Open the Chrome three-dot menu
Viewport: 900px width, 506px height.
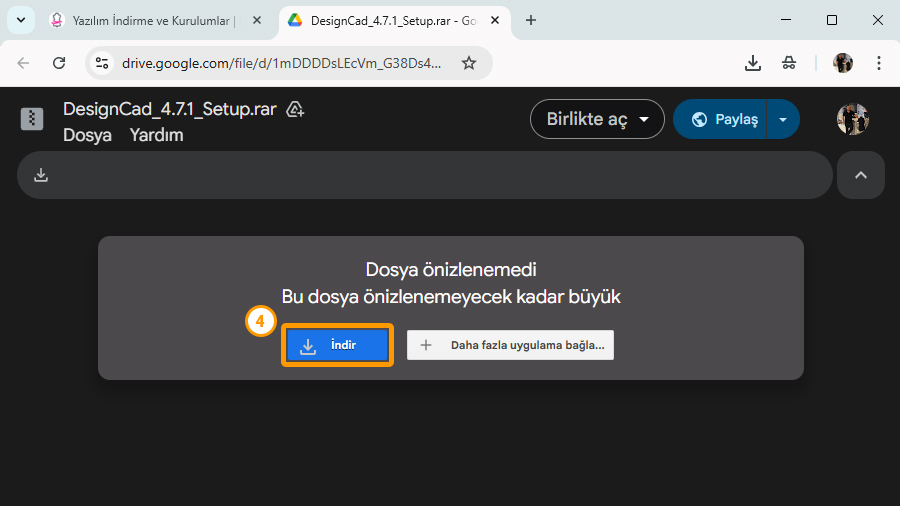tap(879, 63)
